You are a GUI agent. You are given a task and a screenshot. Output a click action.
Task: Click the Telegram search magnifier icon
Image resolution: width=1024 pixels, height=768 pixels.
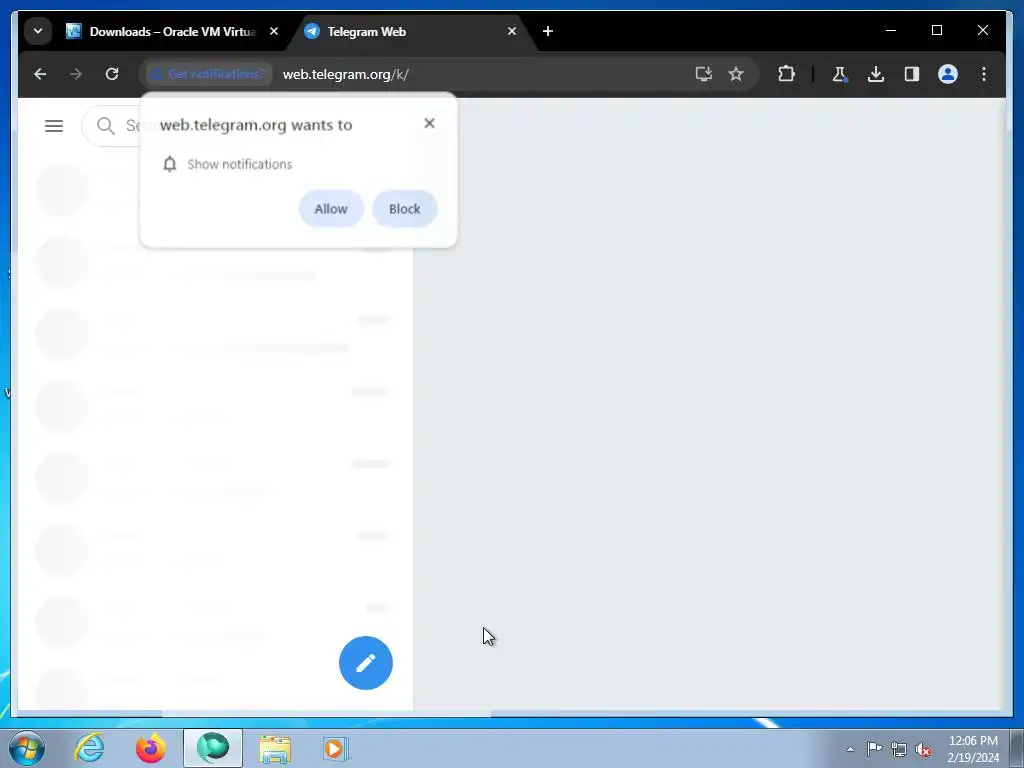[x=106, y=125]
